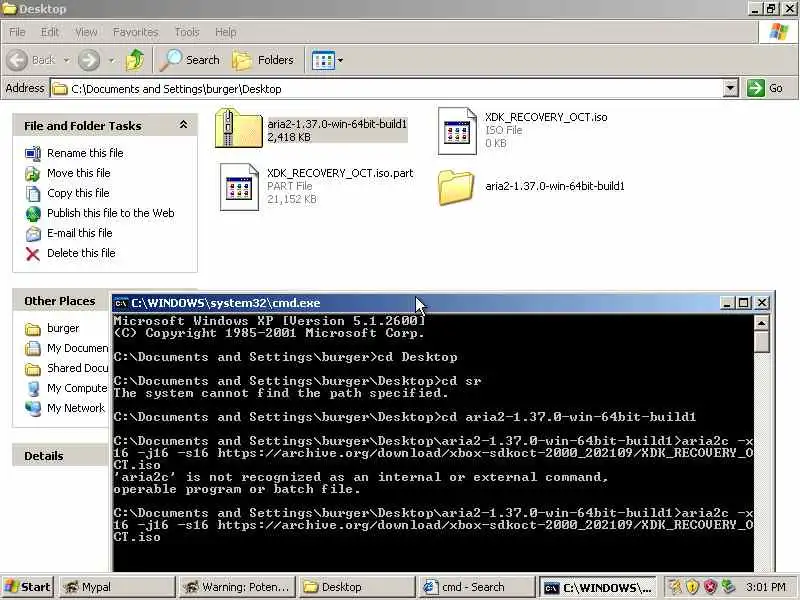Switch to C:\WINDOWS\... taskbar button

pyautogui.click(x=597, y=587)
